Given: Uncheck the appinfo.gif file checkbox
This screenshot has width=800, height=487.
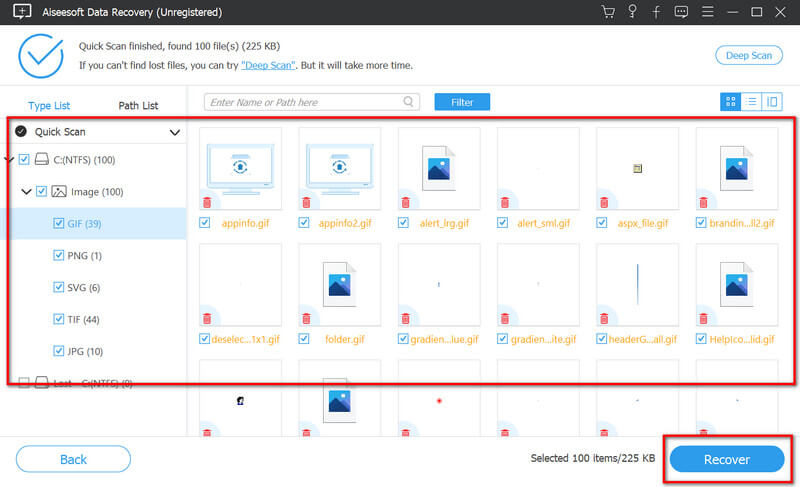Looking at the screenshot, I should [x=205, y=223].
